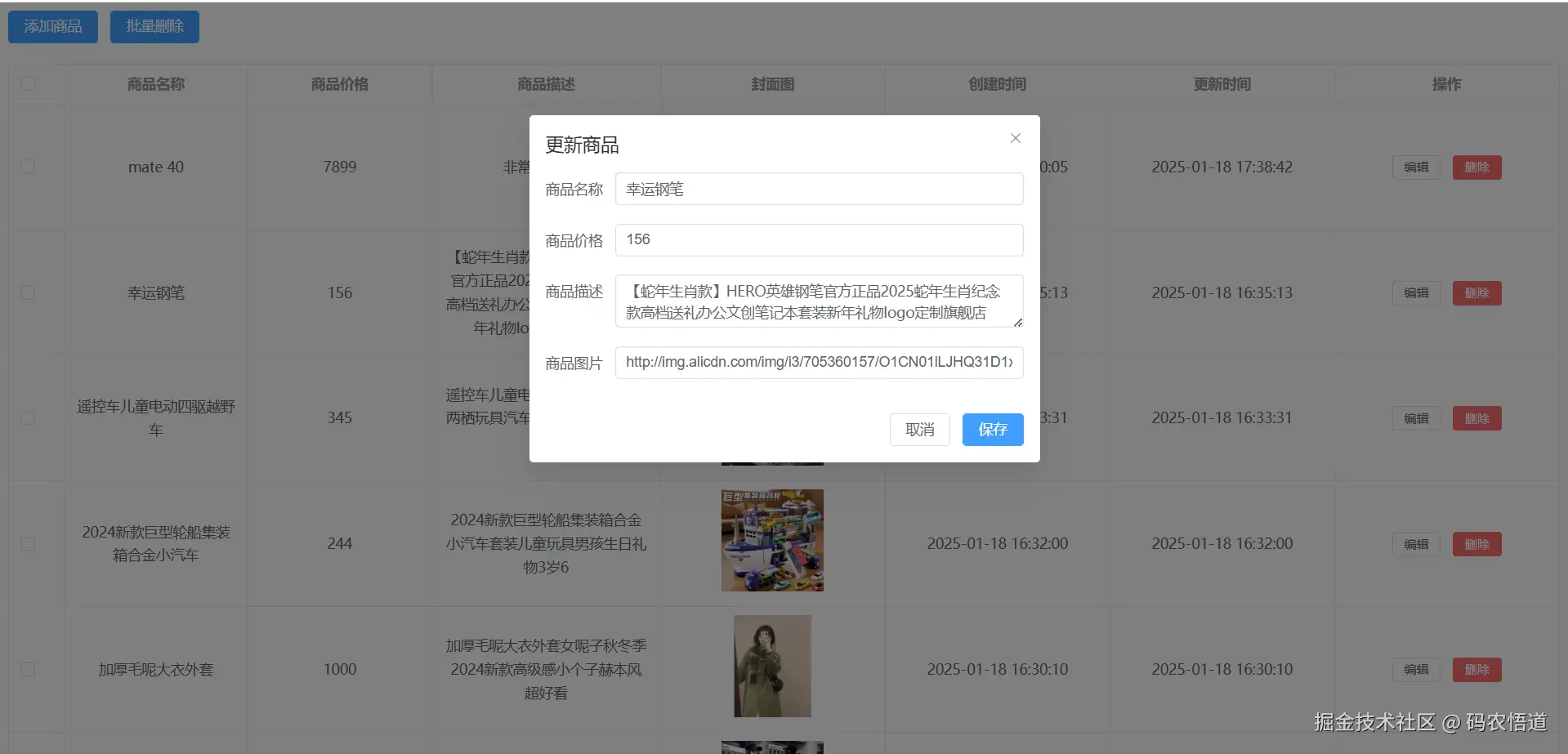Close the 更新商品 dialog with the X icon

pos(1015,138)
